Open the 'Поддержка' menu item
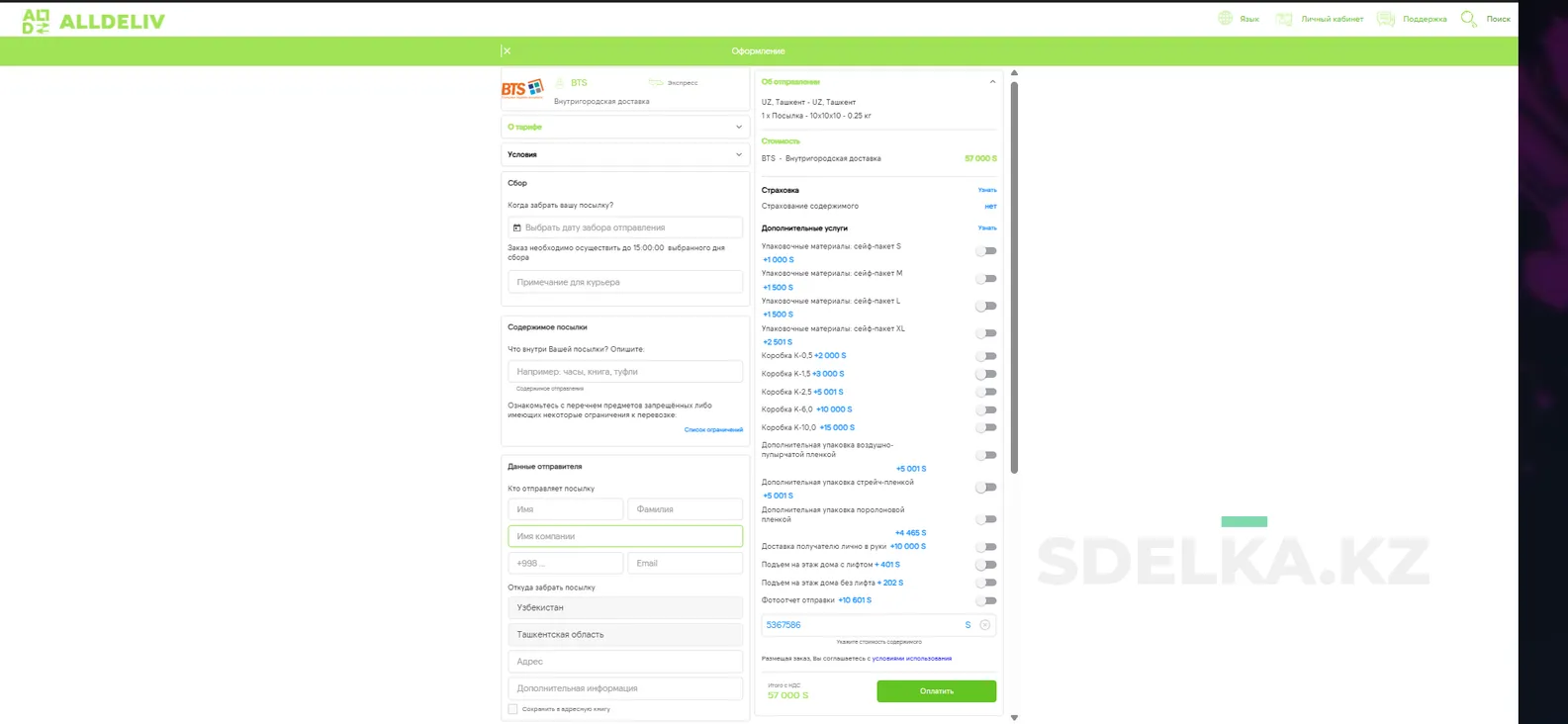 [1425, 19]
